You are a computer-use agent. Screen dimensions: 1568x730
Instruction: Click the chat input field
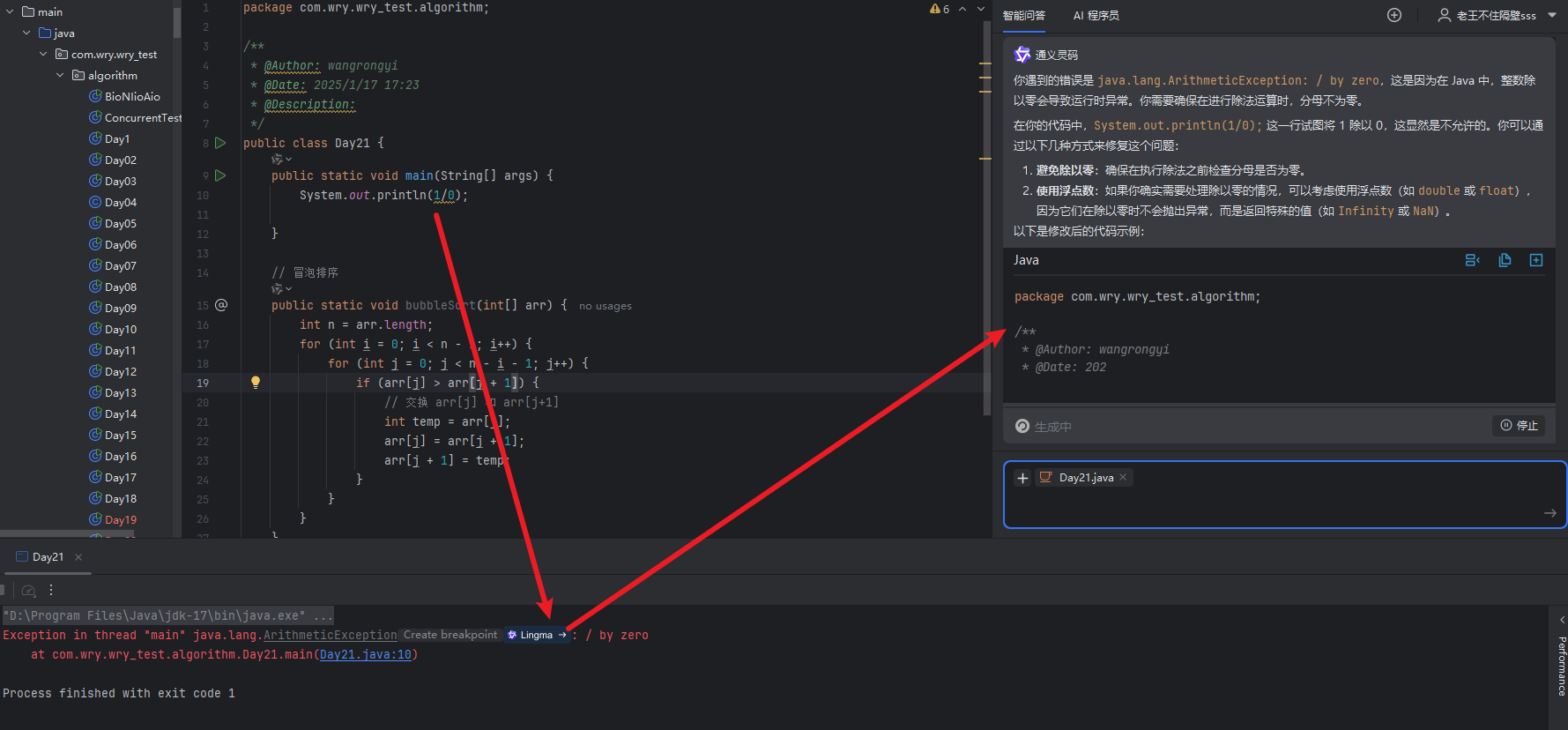coord(1284,495)
